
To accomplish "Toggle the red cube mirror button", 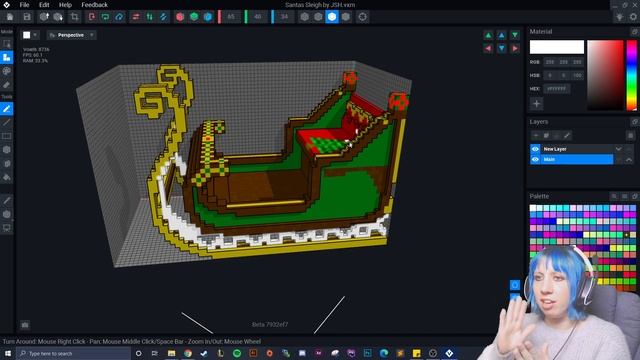I will (180, 17).
